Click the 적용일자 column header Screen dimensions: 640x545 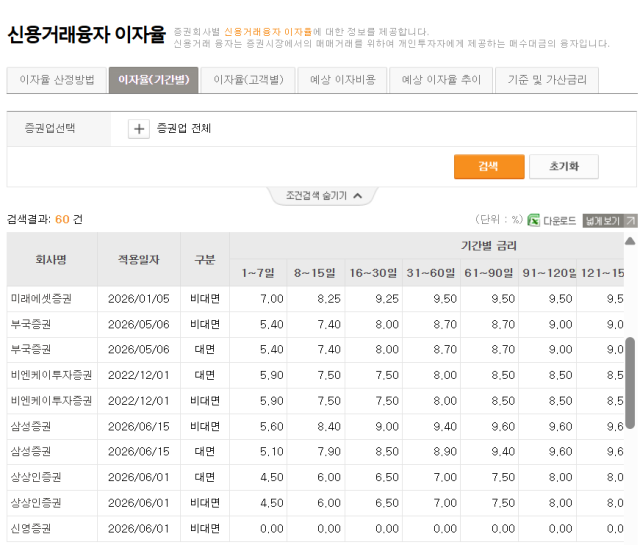click(x=139, y=260)
